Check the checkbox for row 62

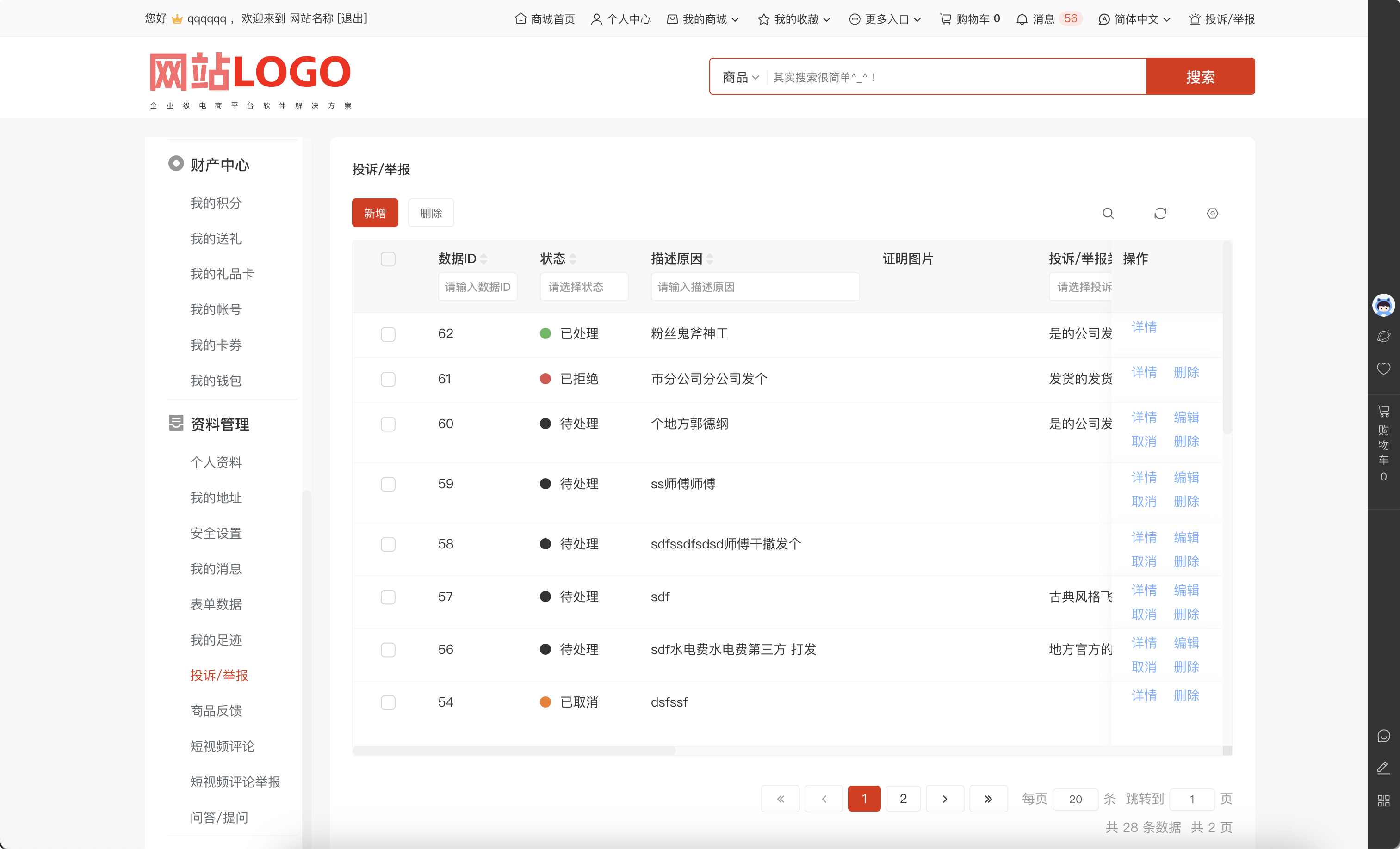pyautogui.click(x=388, y=334)
